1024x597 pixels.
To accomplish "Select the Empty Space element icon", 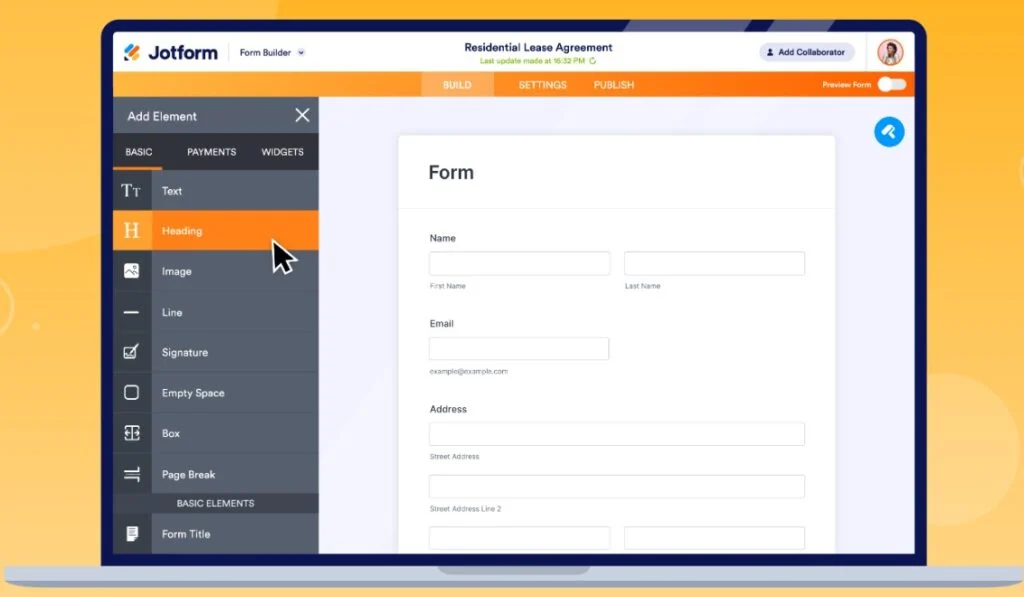I will [131, 392].
